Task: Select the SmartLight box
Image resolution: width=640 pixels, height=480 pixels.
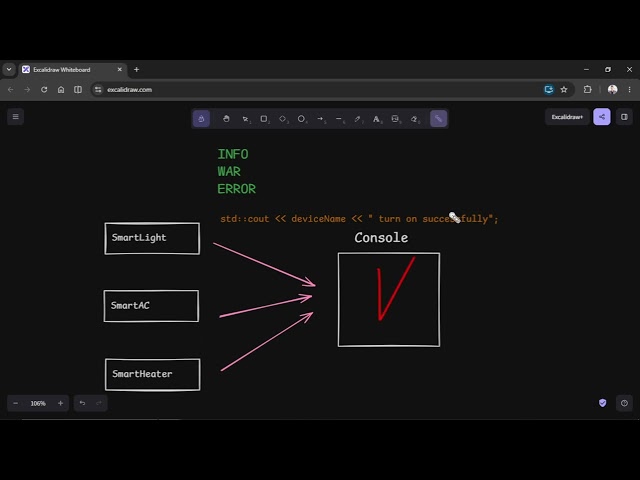Action: pos(152,238)
